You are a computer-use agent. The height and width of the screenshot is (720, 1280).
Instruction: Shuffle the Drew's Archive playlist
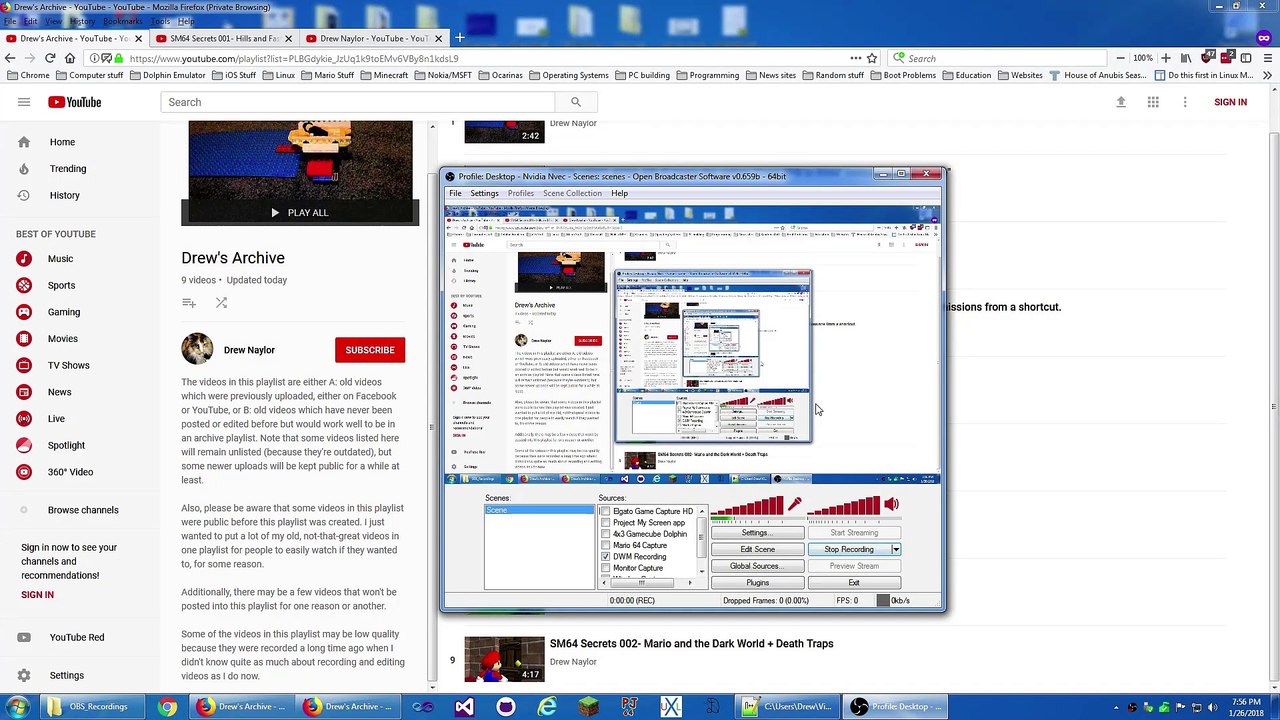[221, 303]
